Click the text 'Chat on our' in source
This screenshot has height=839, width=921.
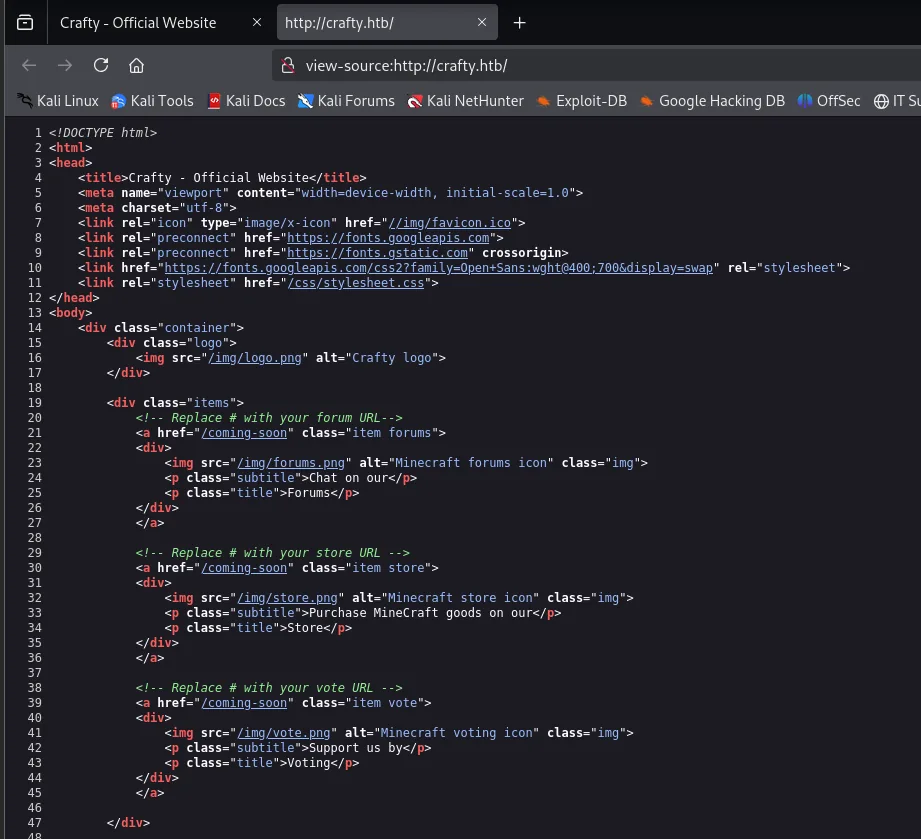[348, 478]
